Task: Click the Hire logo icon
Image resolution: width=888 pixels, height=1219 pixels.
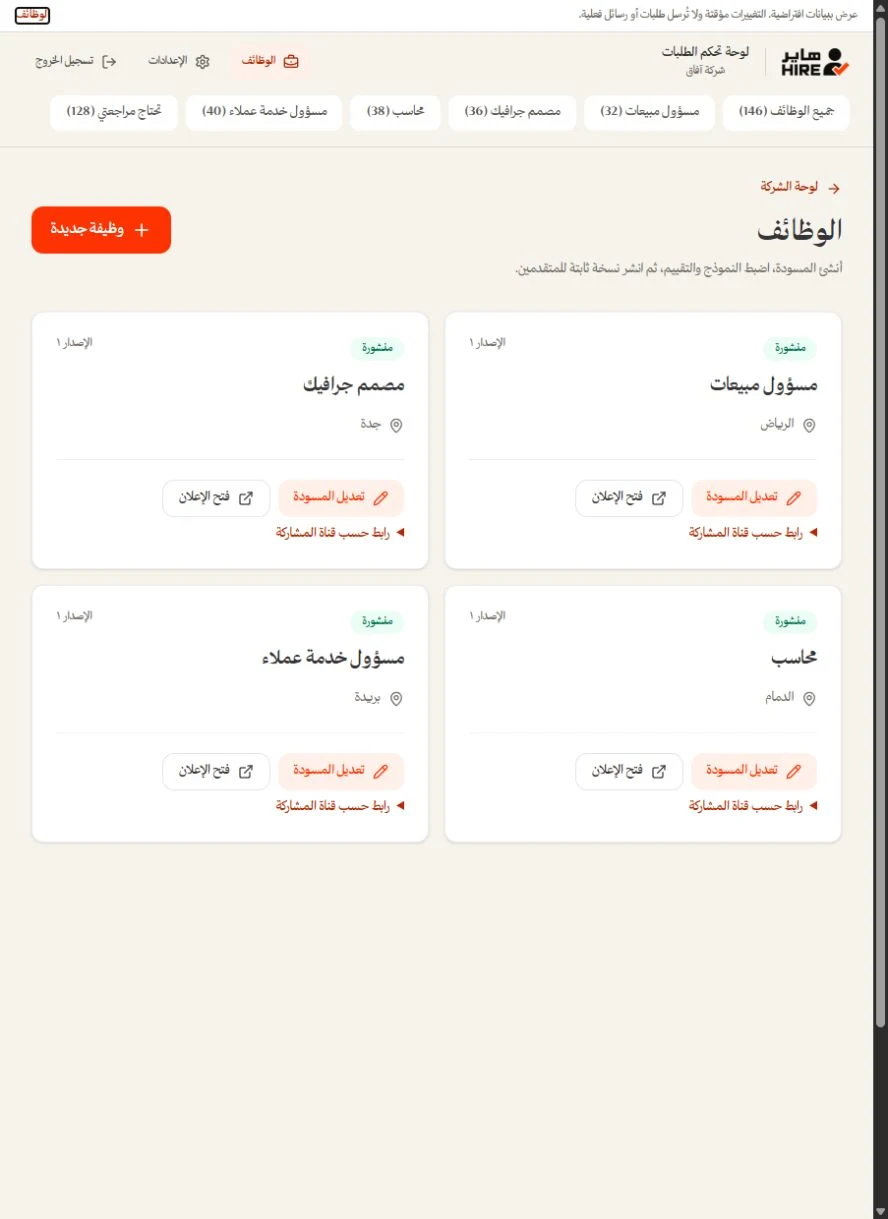Action: (x=815, y=62)
